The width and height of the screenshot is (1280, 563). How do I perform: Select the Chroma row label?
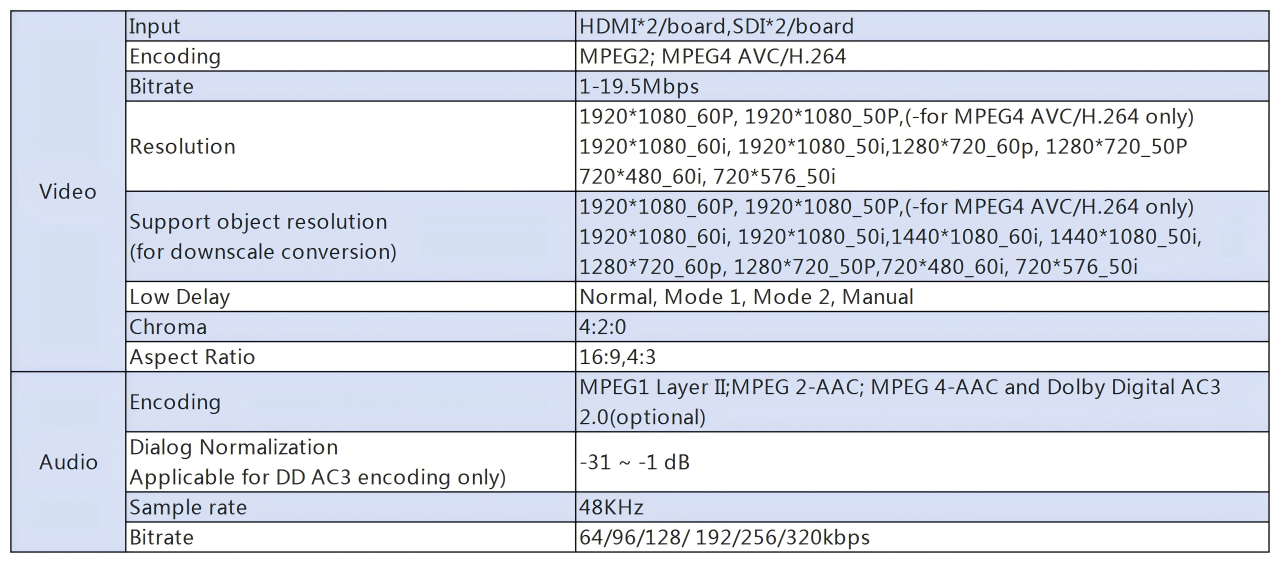[168, 327]
